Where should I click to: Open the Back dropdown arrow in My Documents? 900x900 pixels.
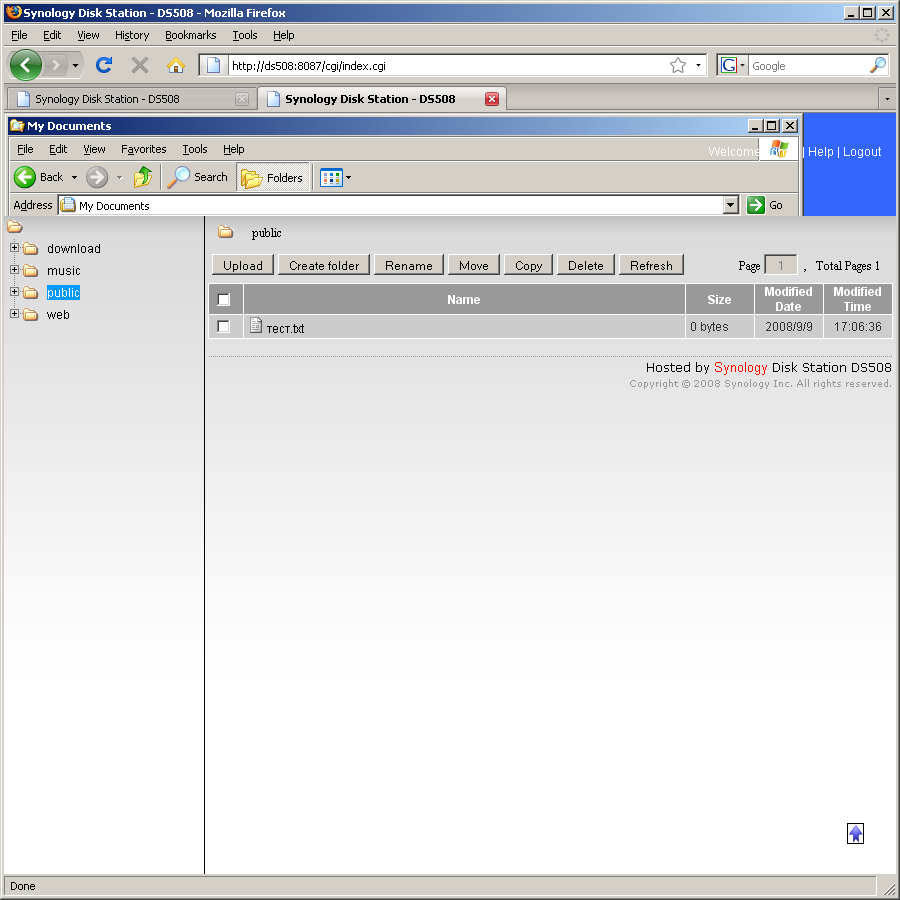[x=74, y=178]
